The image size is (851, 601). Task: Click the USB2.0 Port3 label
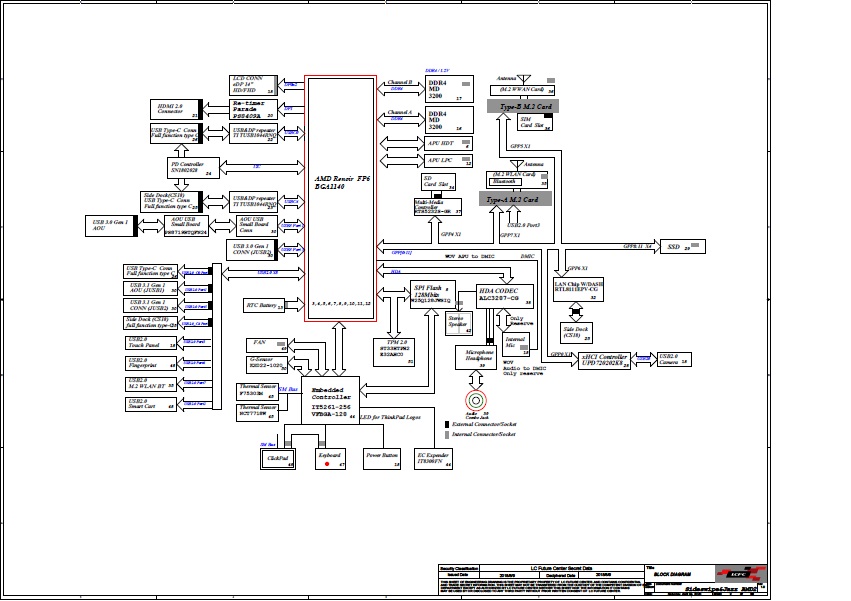(523, 225)
